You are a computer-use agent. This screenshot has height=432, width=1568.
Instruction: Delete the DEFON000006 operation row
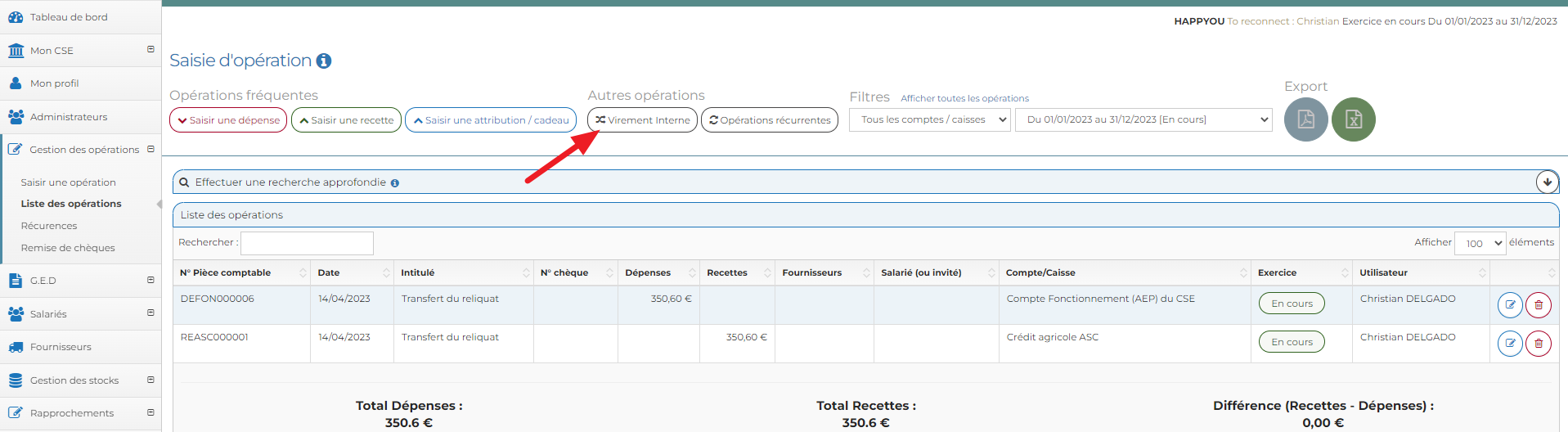point(1538,305)
